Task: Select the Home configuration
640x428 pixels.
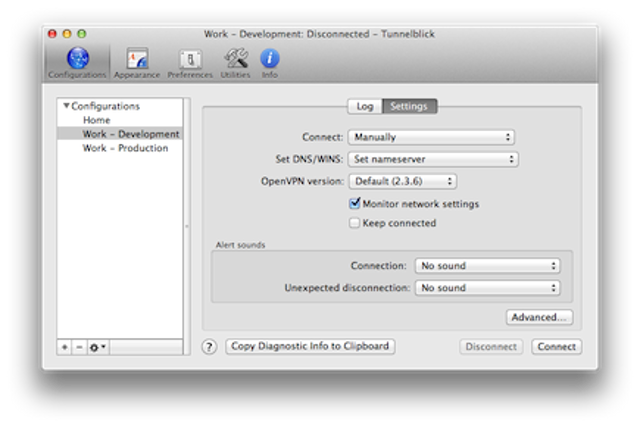Action: [x=120, y=120]
